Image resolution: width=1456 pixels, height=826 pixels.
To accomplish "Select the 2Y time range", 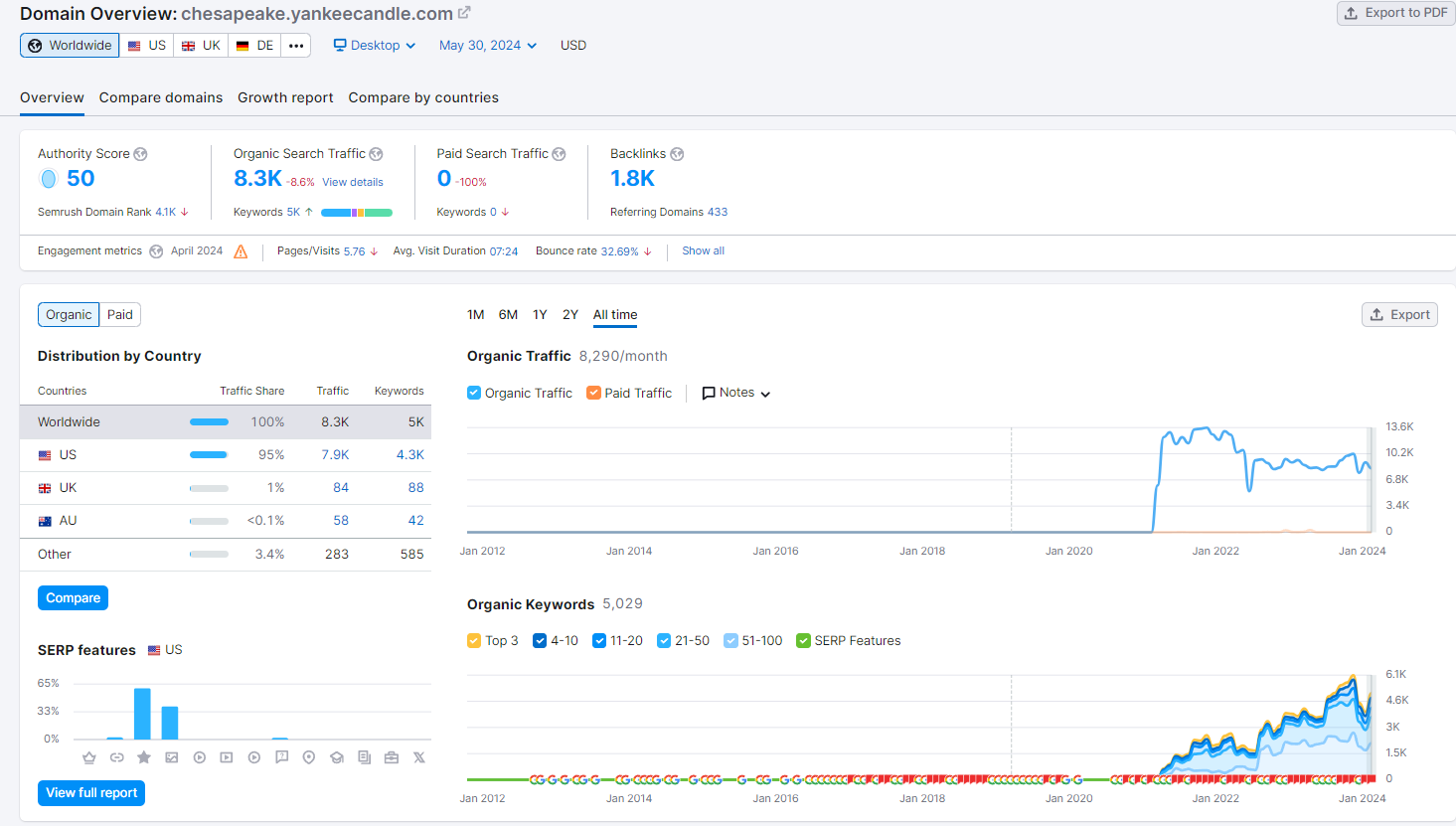I will tap(570, 315).
